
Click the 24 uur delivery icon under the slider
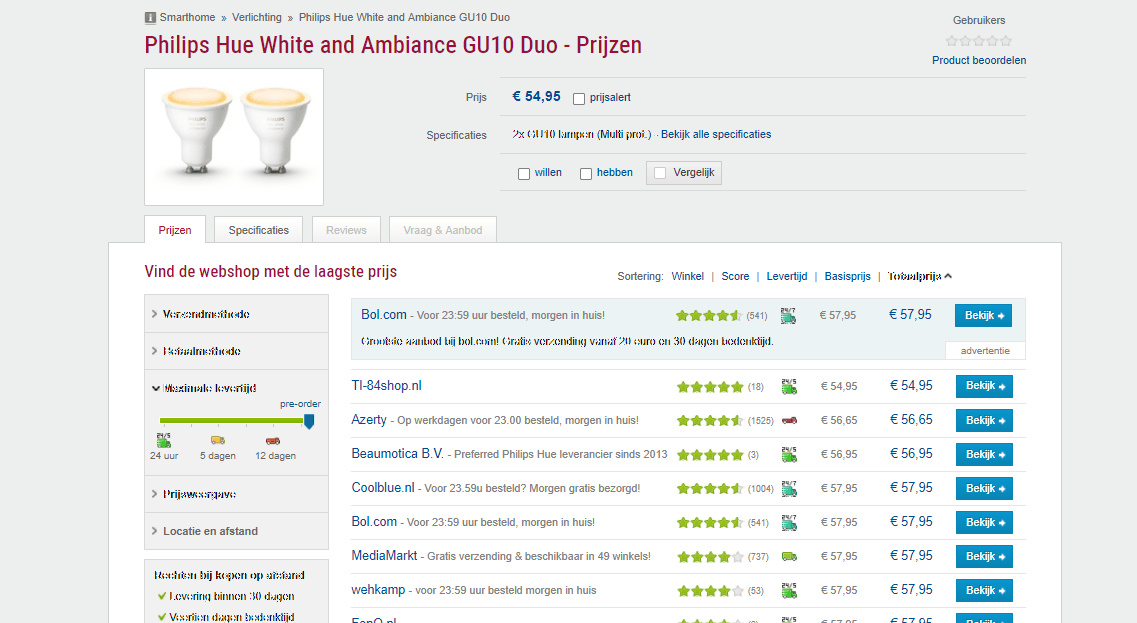(x=164, y=440)
